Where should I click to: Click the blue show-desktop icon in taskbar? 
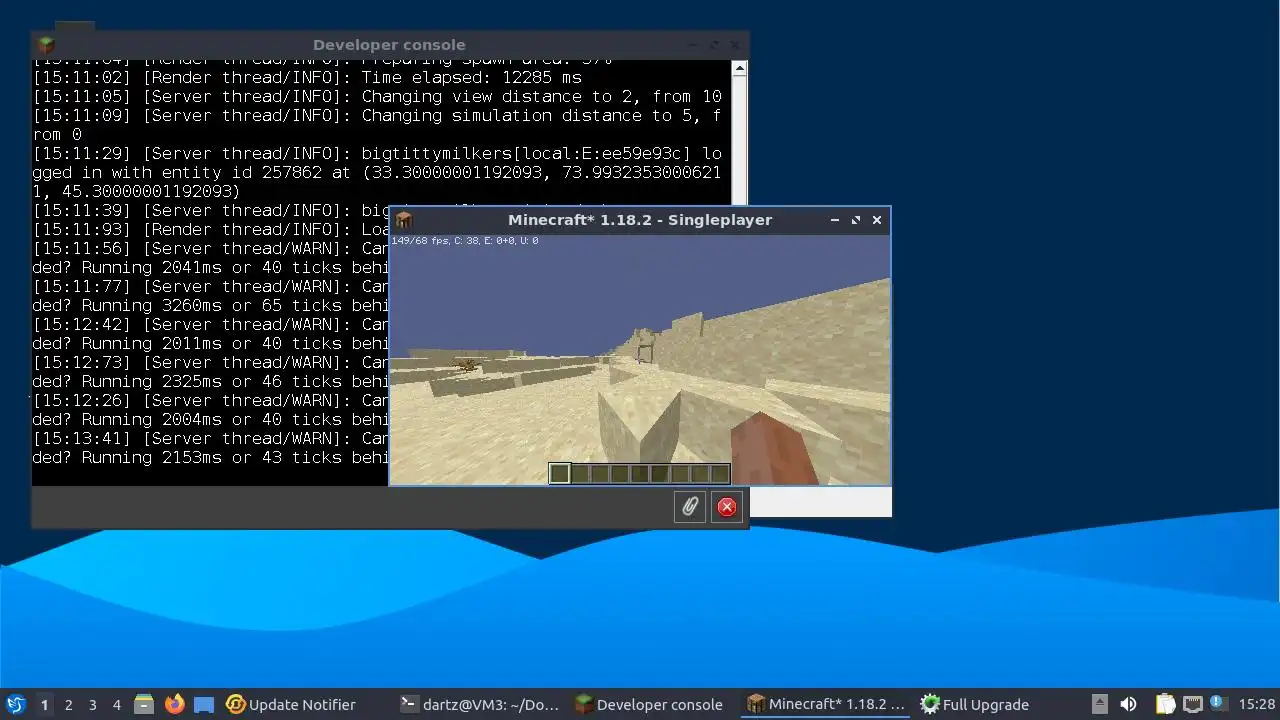[204, 704]
